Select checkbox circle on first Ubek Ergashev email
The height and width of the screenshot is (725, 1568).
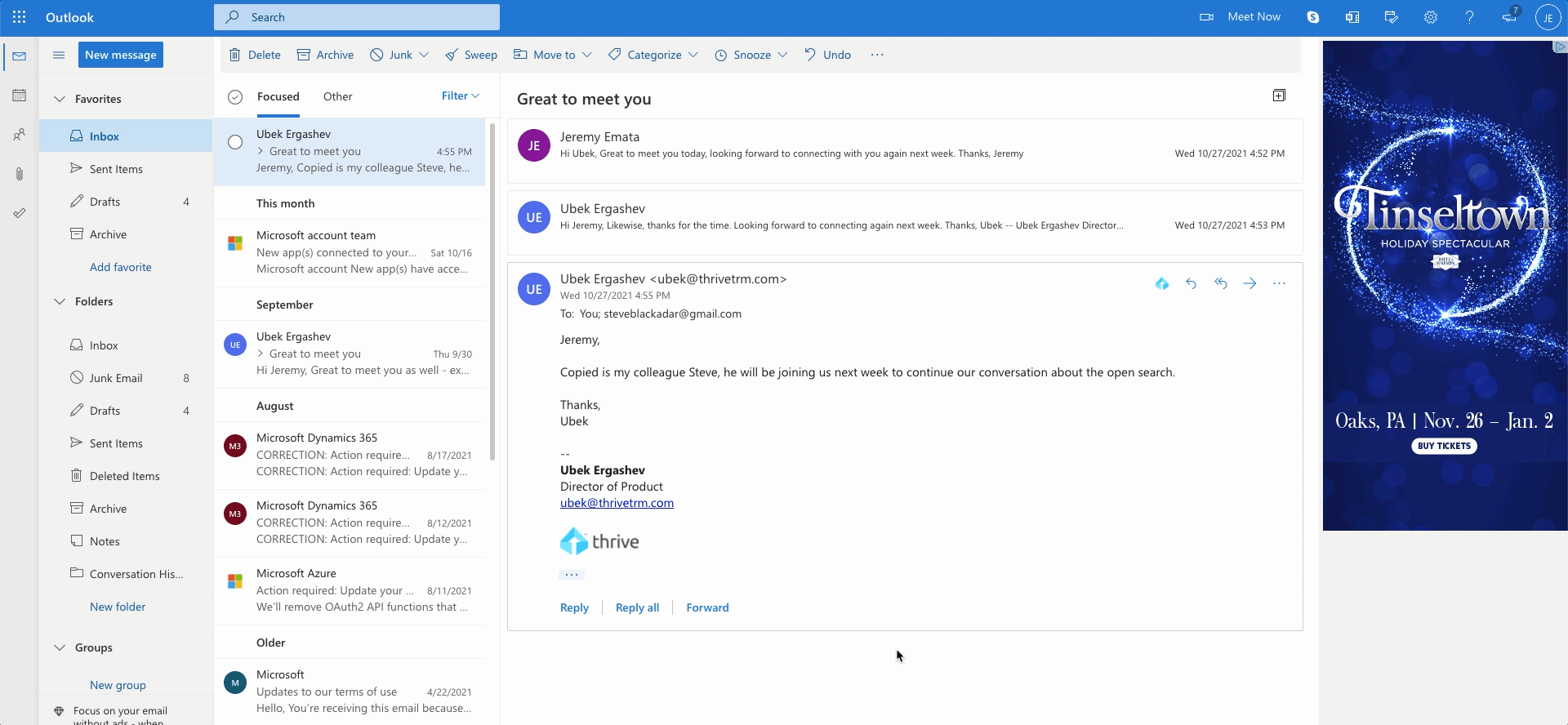coord(235,142)
